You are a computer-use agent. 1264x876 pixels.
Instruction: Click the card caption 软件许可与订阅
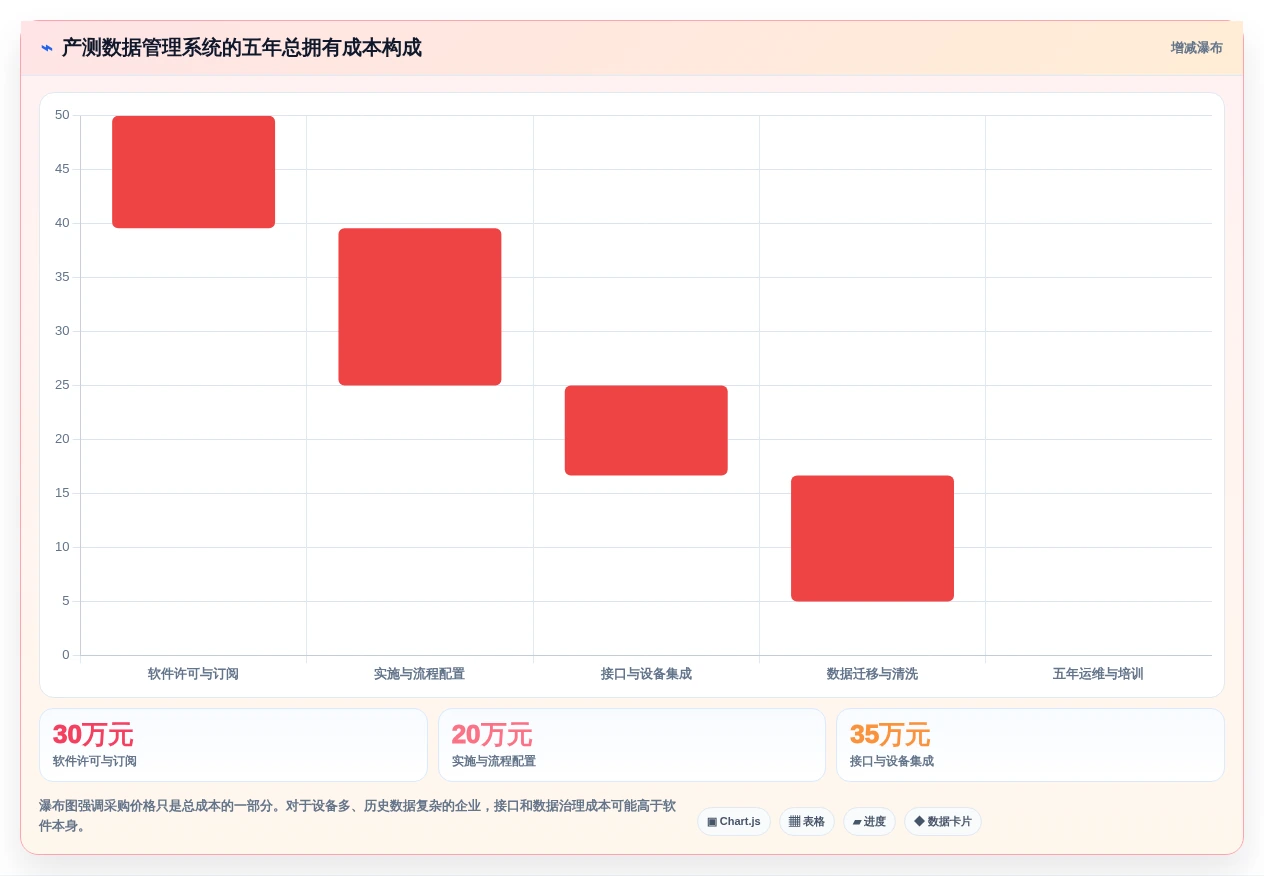point(95,761)
